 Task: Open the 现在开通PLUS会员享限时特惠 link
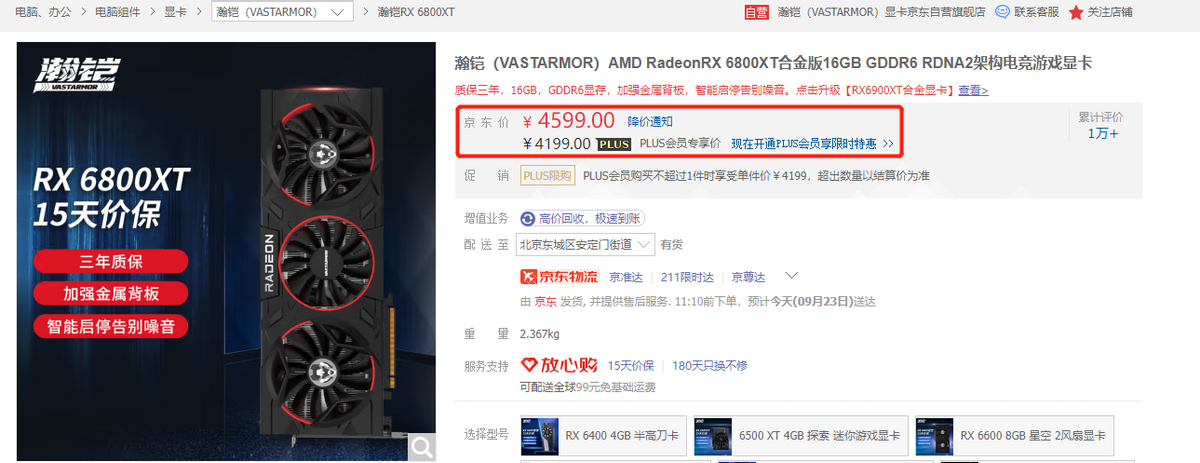click(x=812, y=144)
